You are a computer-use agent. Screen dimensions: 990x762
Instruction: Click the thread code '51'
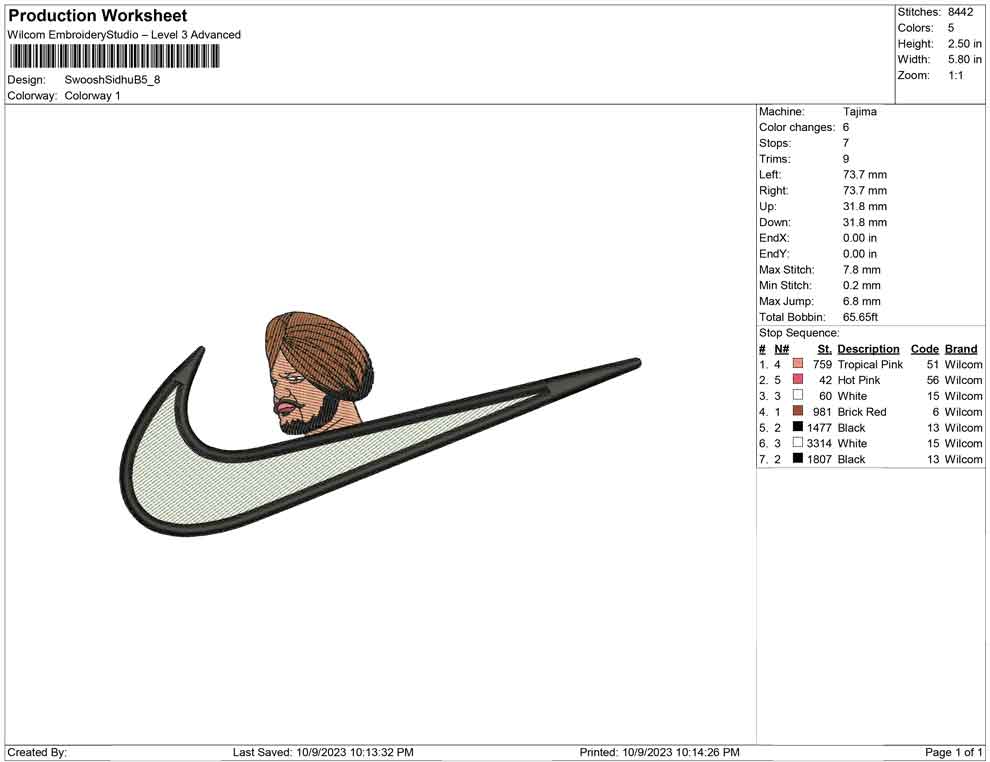pyautogui.click(x=933, y=364)
